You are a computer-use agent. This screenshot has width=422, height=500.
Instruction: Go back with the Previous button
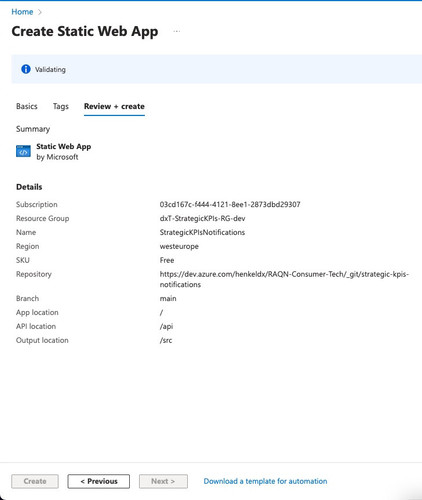(x=99, y=481)
